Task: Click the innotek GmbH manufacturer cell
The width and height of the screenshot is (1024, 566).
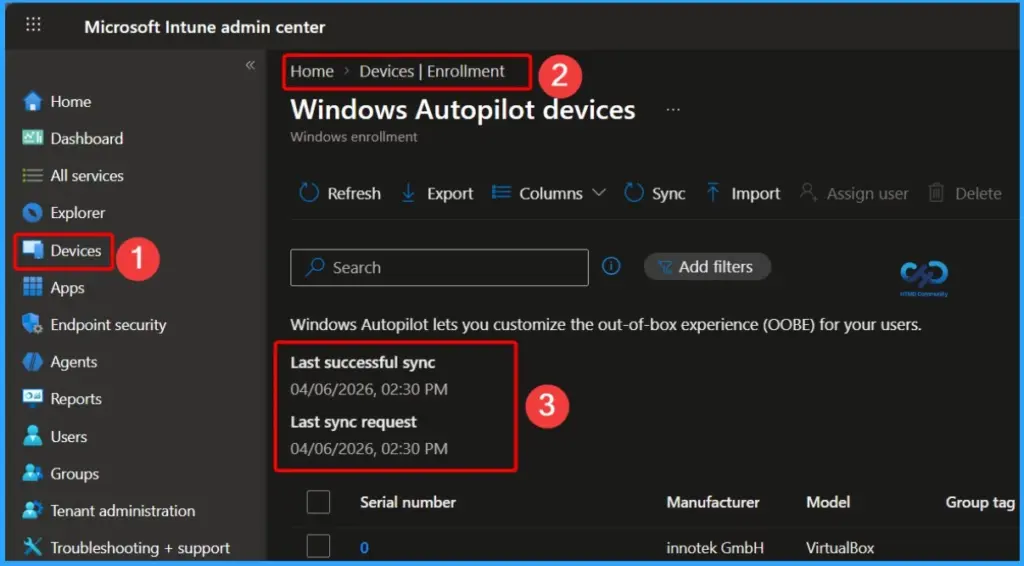Action: tap(715, 548)
